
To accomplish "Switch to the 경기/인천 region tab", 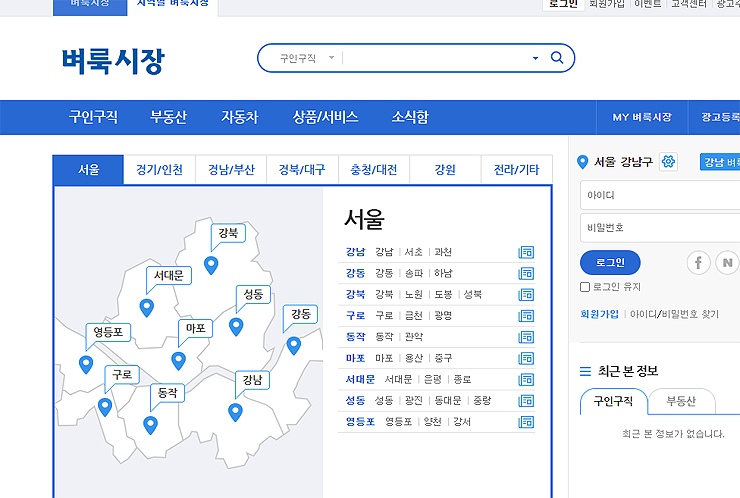I will coord(160,169).
